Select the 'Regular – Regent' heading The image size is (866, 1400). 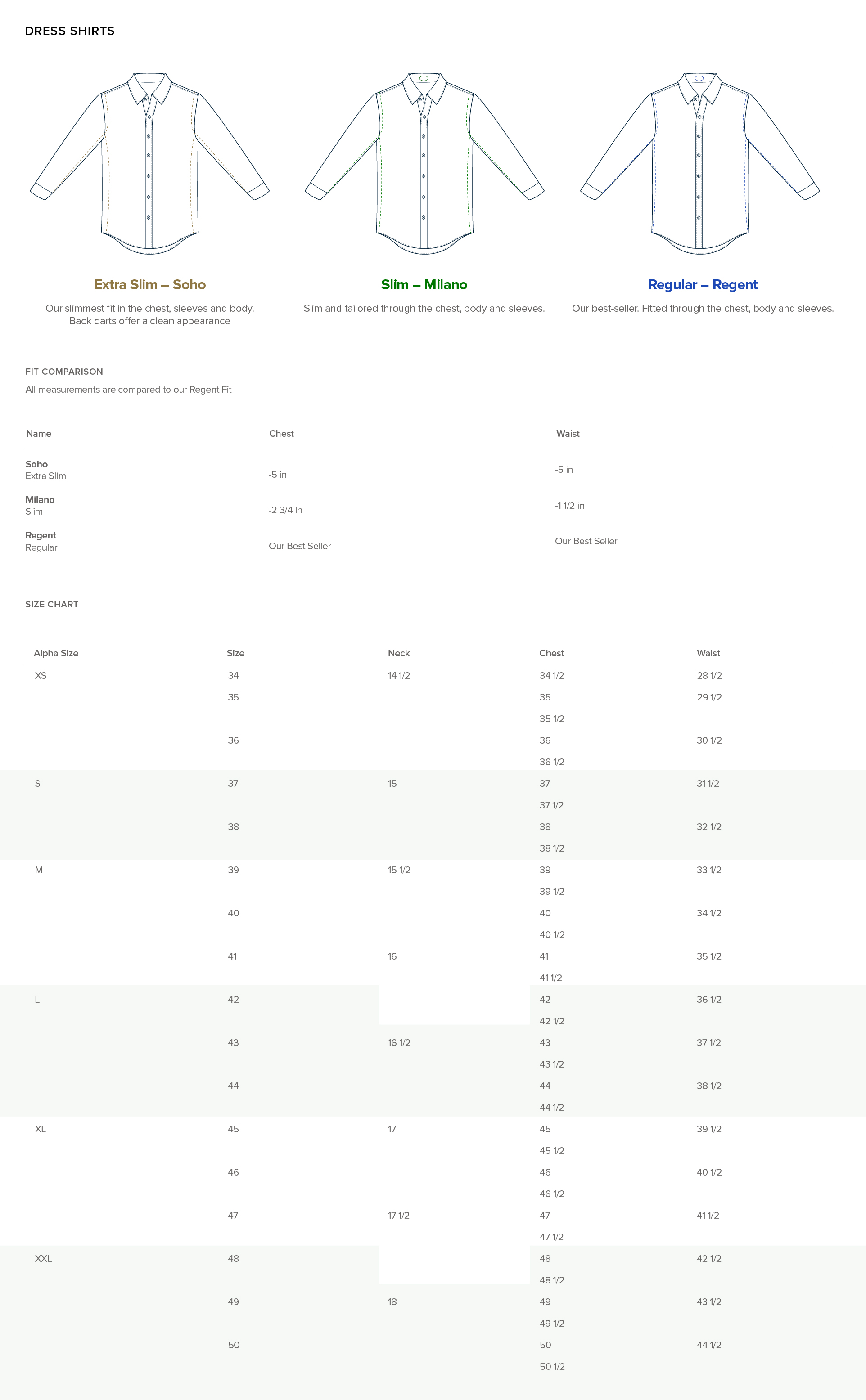click(703, 284)
